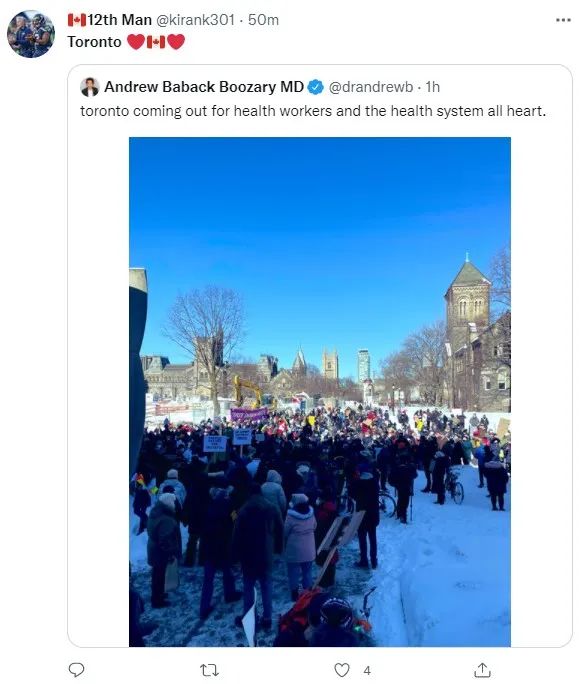Open the quoted tweet's 1h timestamp
Screen dimensions: 582x684
432,87
